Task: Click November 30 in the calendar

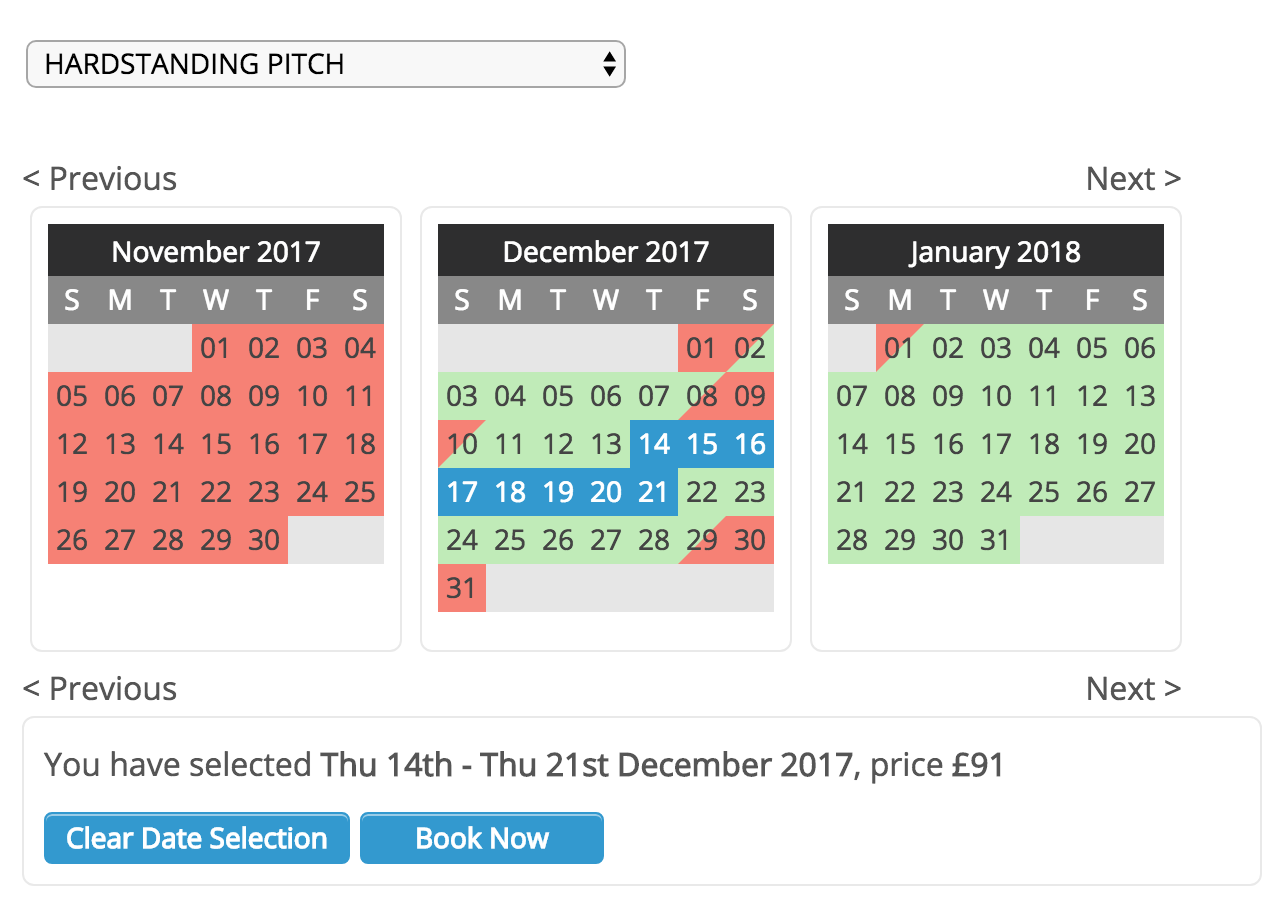Action: [x=264, y=540]
